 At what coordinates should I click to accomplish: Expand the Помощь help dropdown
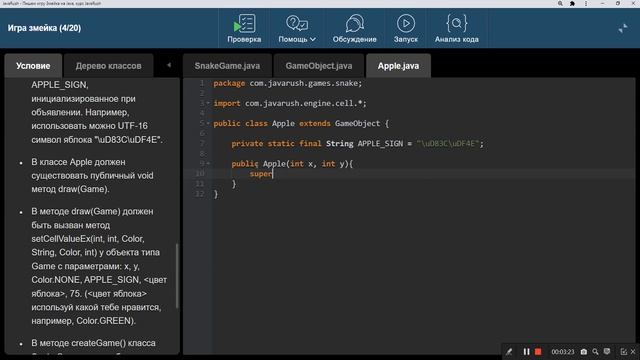[297, 28]
